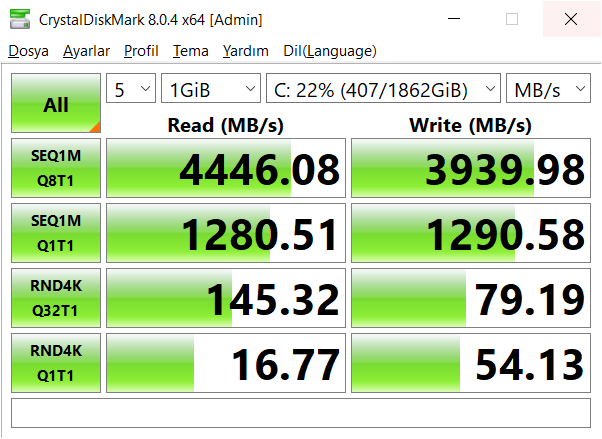This screenshot has height=439, width=602.
Task: Click the 1290.58 write result
Action: click(x=471, y=233)
